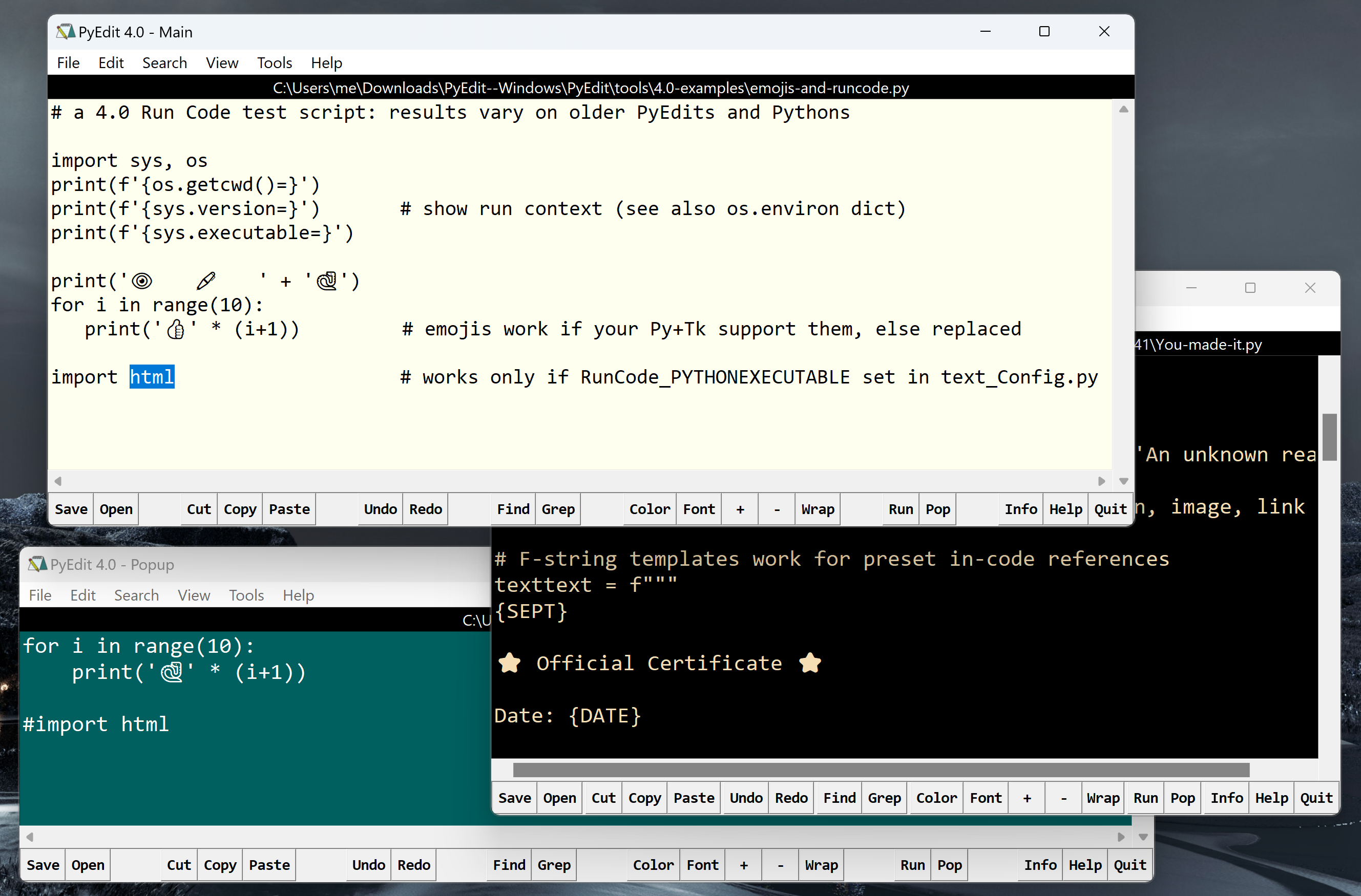Click vertical scrollbar thumb in You-made-it.py window

click(x=1329, y=437)
